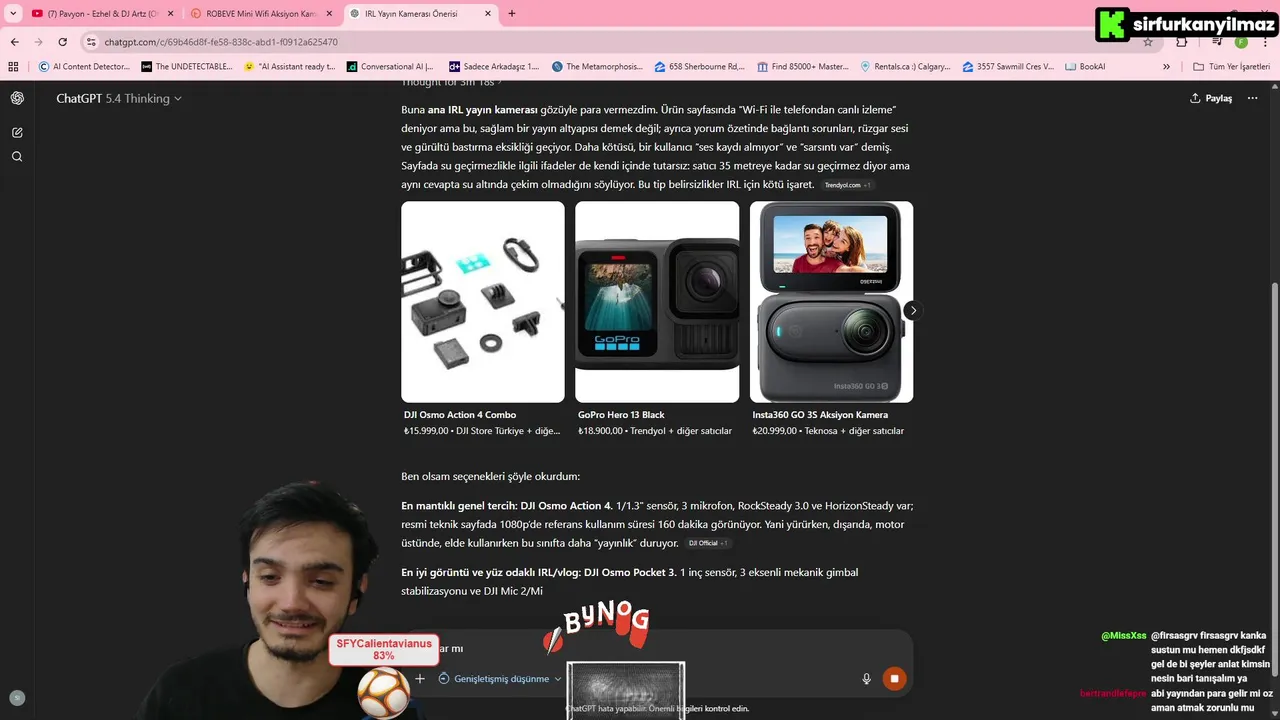This screenshot has height=720, width=1280.
Task: Close the Pavyon YouTube tab
Action: (x=169, y=14)
